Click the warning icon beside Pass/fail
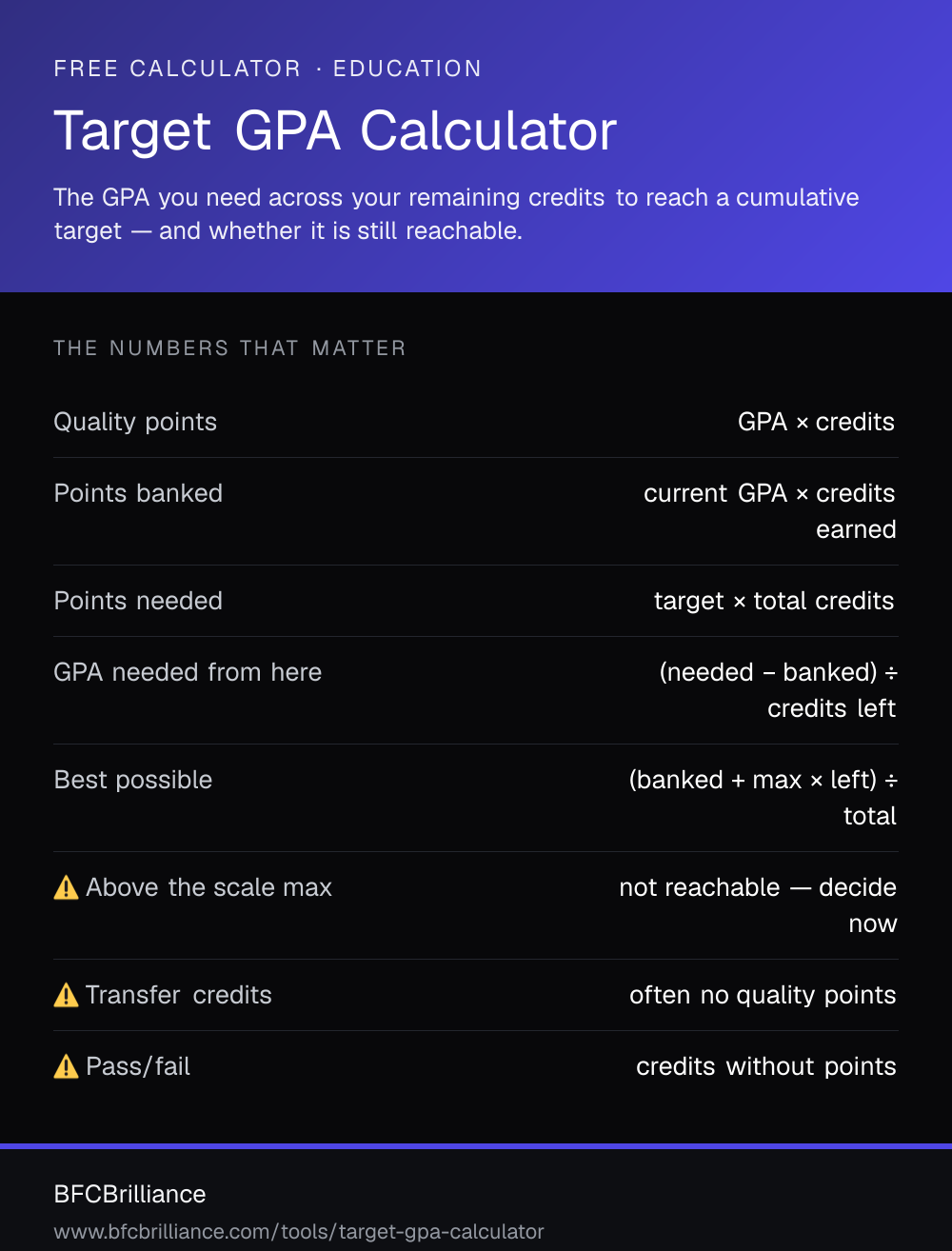 (67, 1067)
